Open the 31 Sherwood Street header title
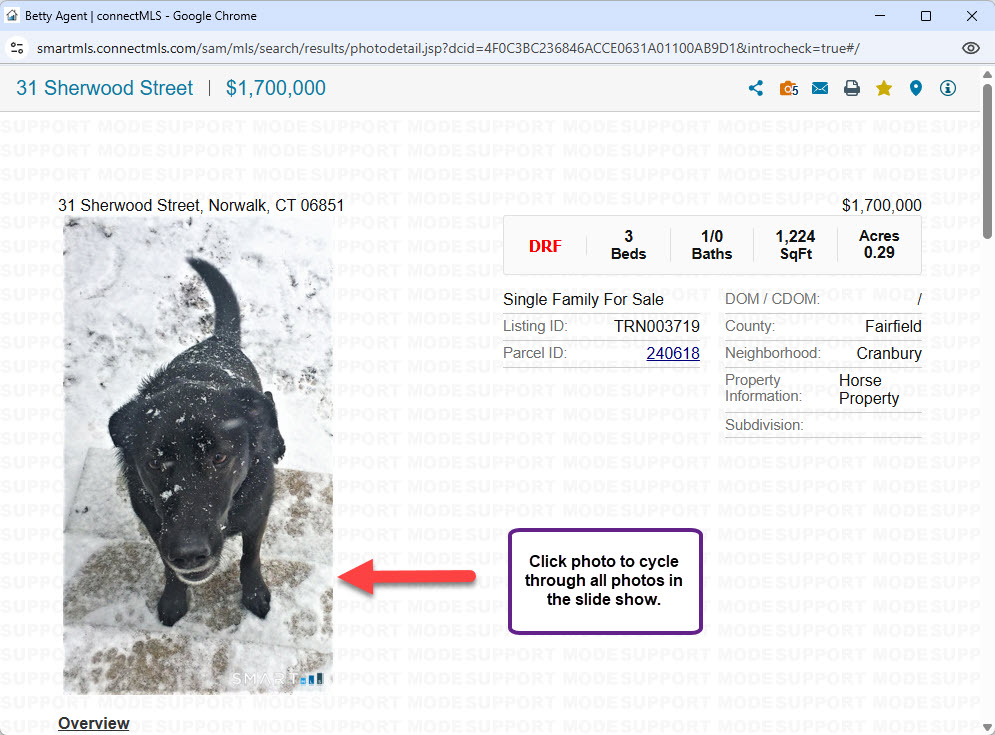Viewport: 995px width, 735px height. coord(105,88)
